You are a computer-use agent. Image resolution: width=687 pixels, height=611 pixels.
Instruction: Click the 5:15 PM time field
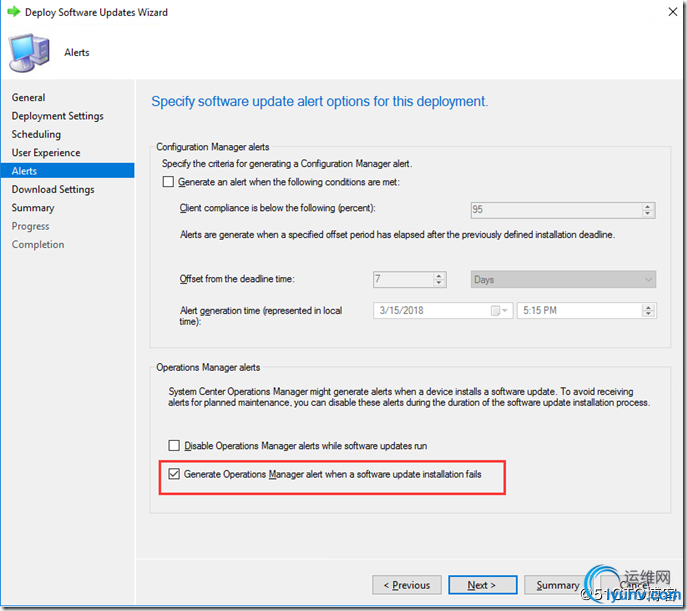pyautogui.click(x=579, y=311)
